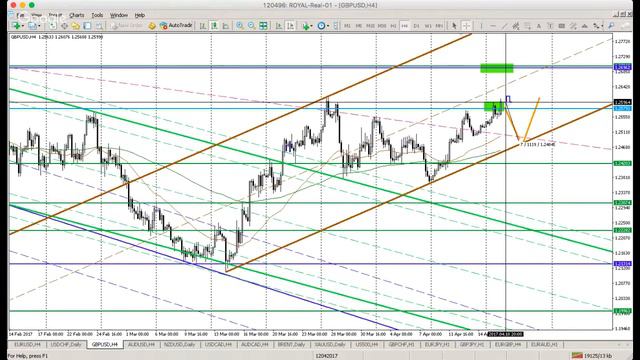Image resolution: width=640 pixels, height=360 pixels.
Task: Toggle the AutoTrade button
Action: (x=176, y=26)
